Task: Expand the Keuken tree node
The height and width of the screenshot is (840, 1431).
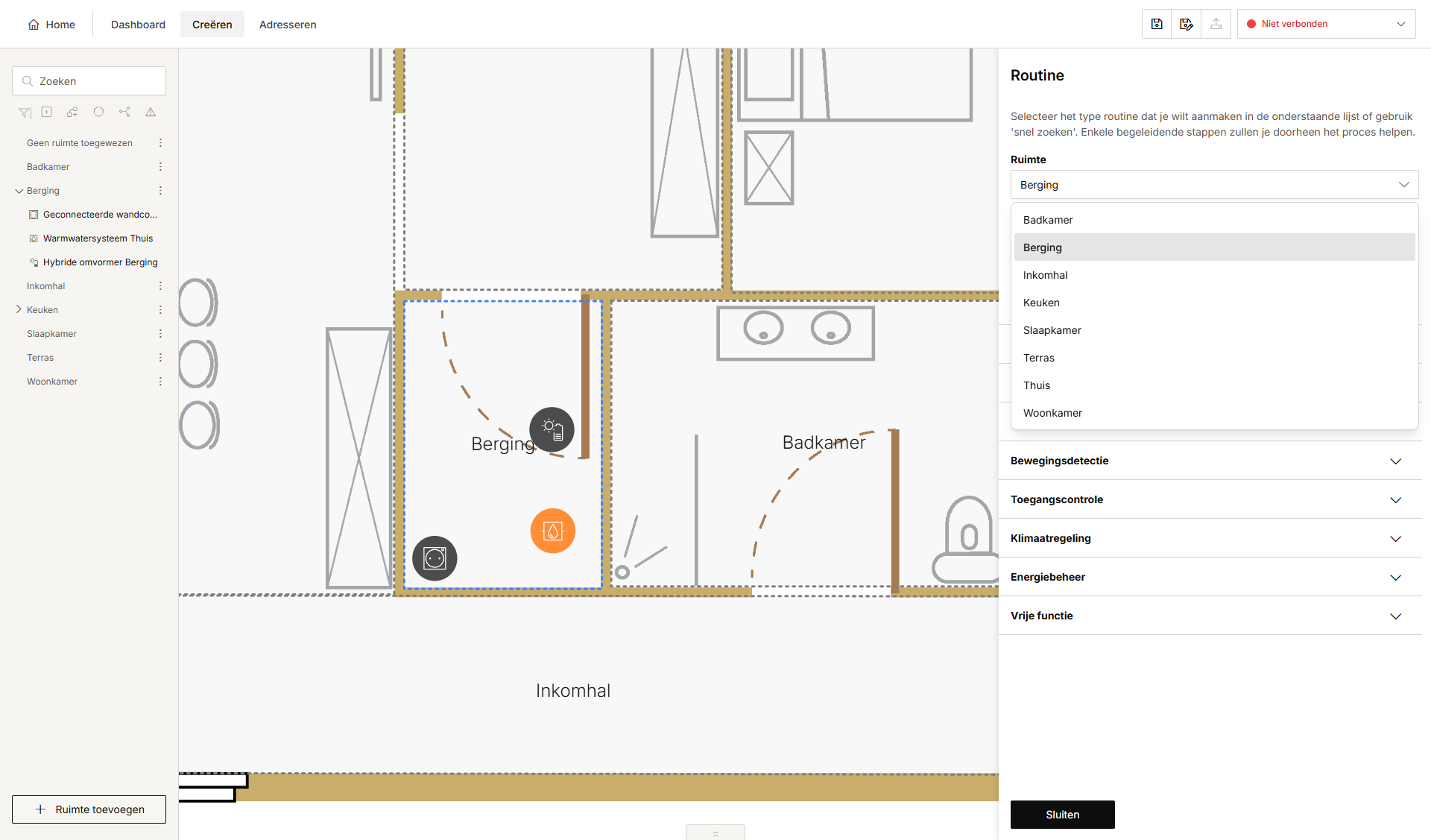Action: coord(19,309)
